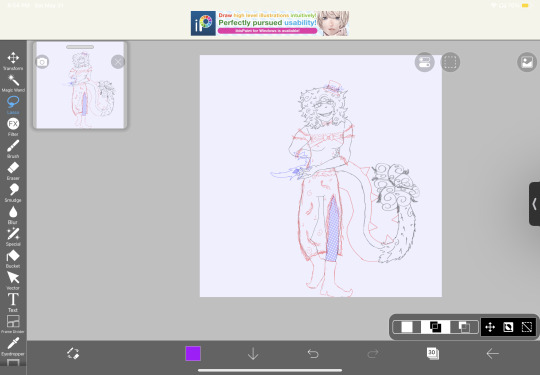Select the Text tool
This screenshot has height=375, width=540.
[13, 303]
